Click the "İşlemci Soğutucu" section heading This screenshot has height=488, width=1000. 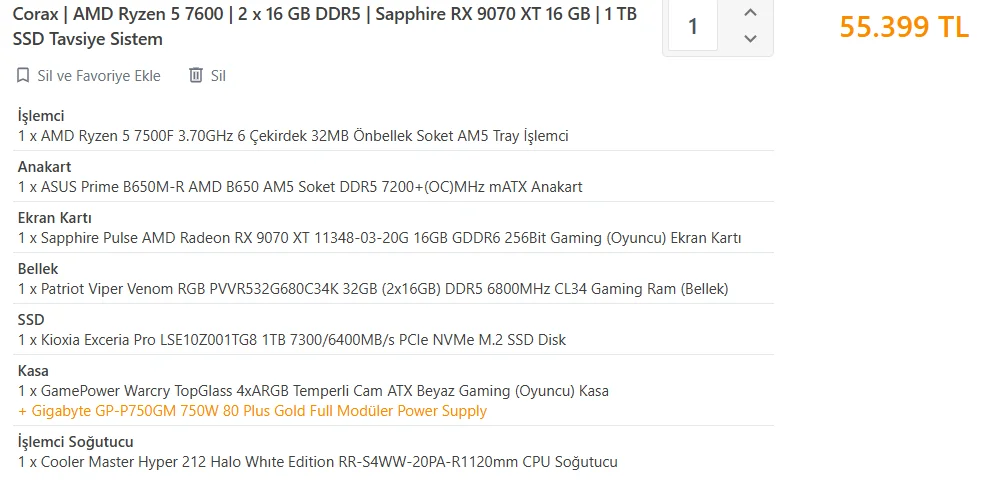(x=76, y=442)
